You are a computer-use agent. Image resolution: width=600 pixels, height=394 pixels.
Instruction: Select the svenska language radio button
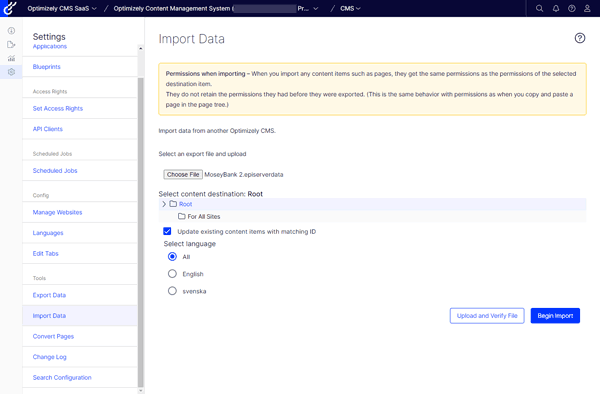pos(172,291)
